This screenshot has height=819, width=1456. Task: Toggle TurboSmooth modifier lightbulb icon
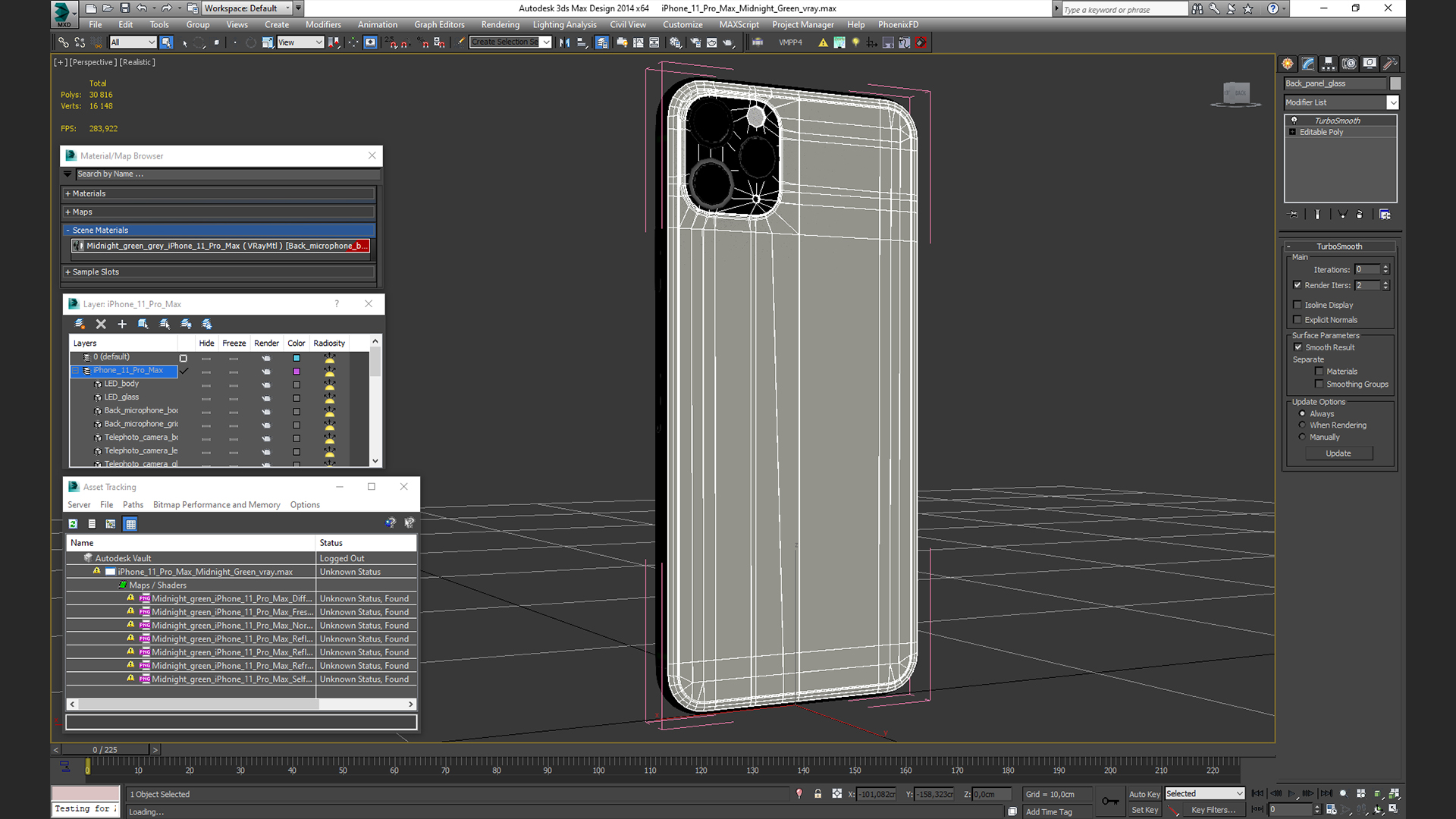1294,121
